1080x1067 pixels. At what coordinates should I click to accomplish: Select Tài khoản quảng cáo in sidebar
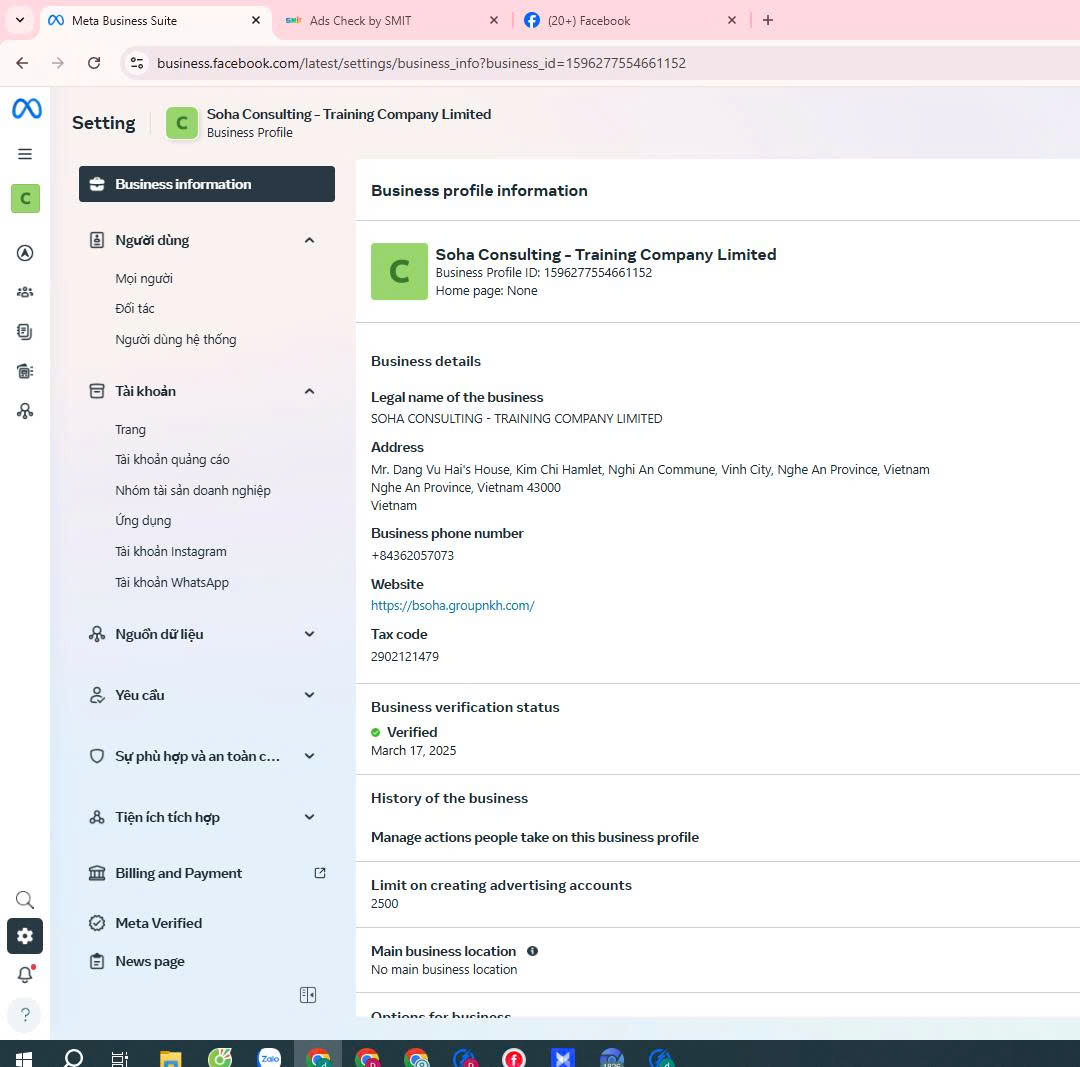[x=172, y=460]
